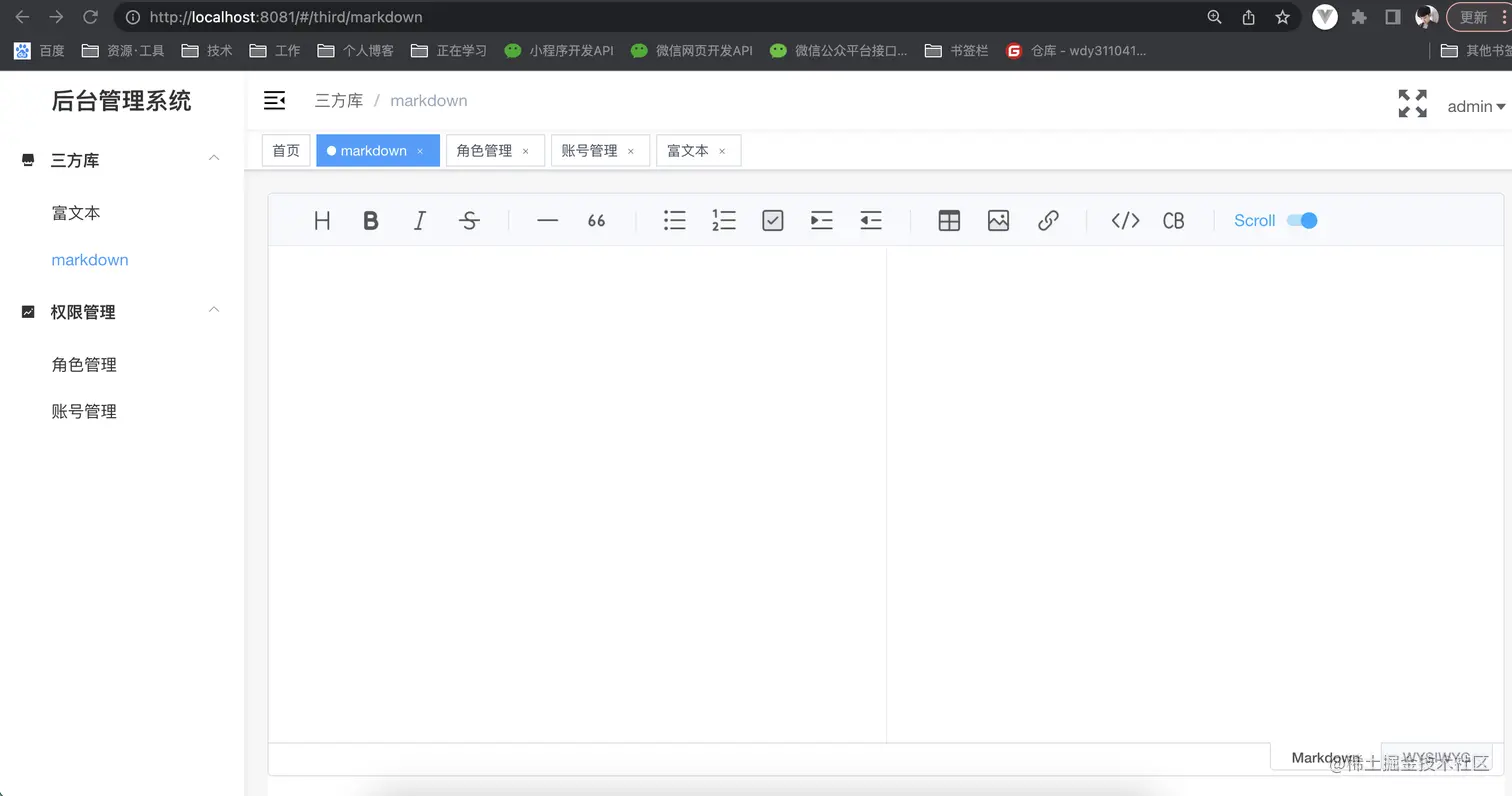Open the 仓库 - wdy311041 bookmark
The image size is (1512, 796).
click(x=1076, y=50)
